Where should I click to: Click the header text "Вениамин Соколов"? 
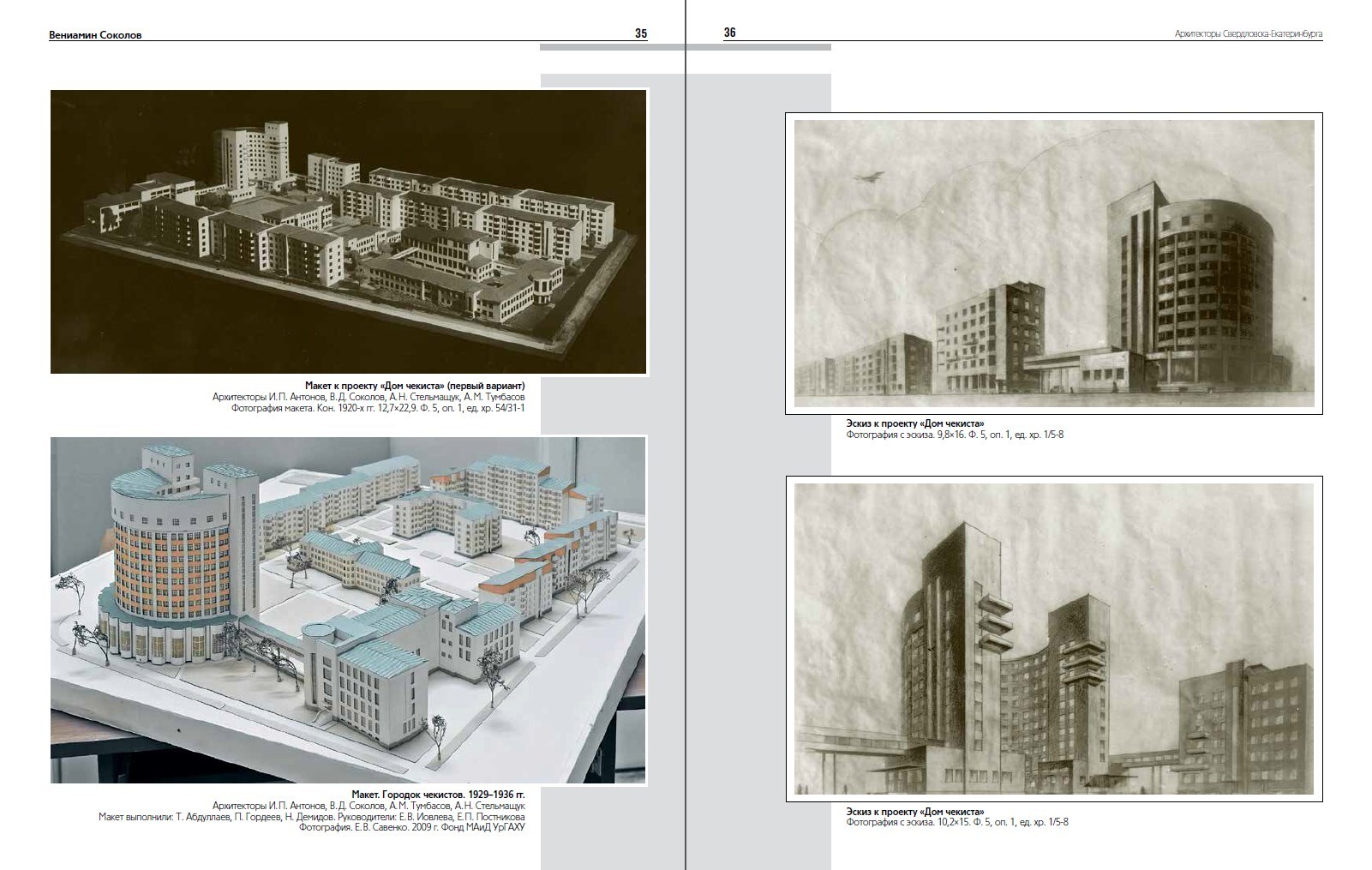coord(95,35)
